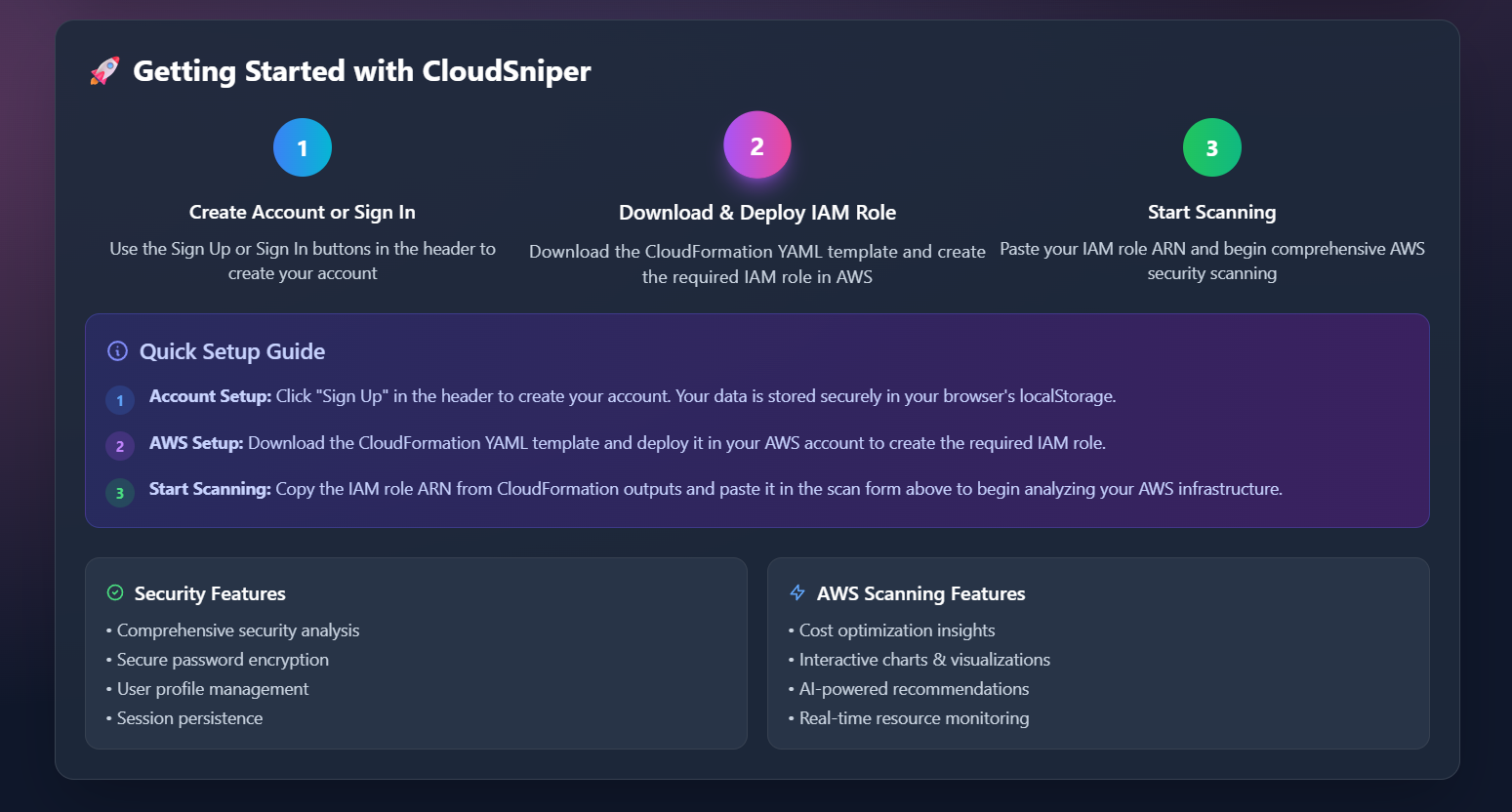The height and width of the screenshot is (812, 1512).
Task: Select the Start Scanning section heading
Action: pyautogui.click(x=1211, y=212)
